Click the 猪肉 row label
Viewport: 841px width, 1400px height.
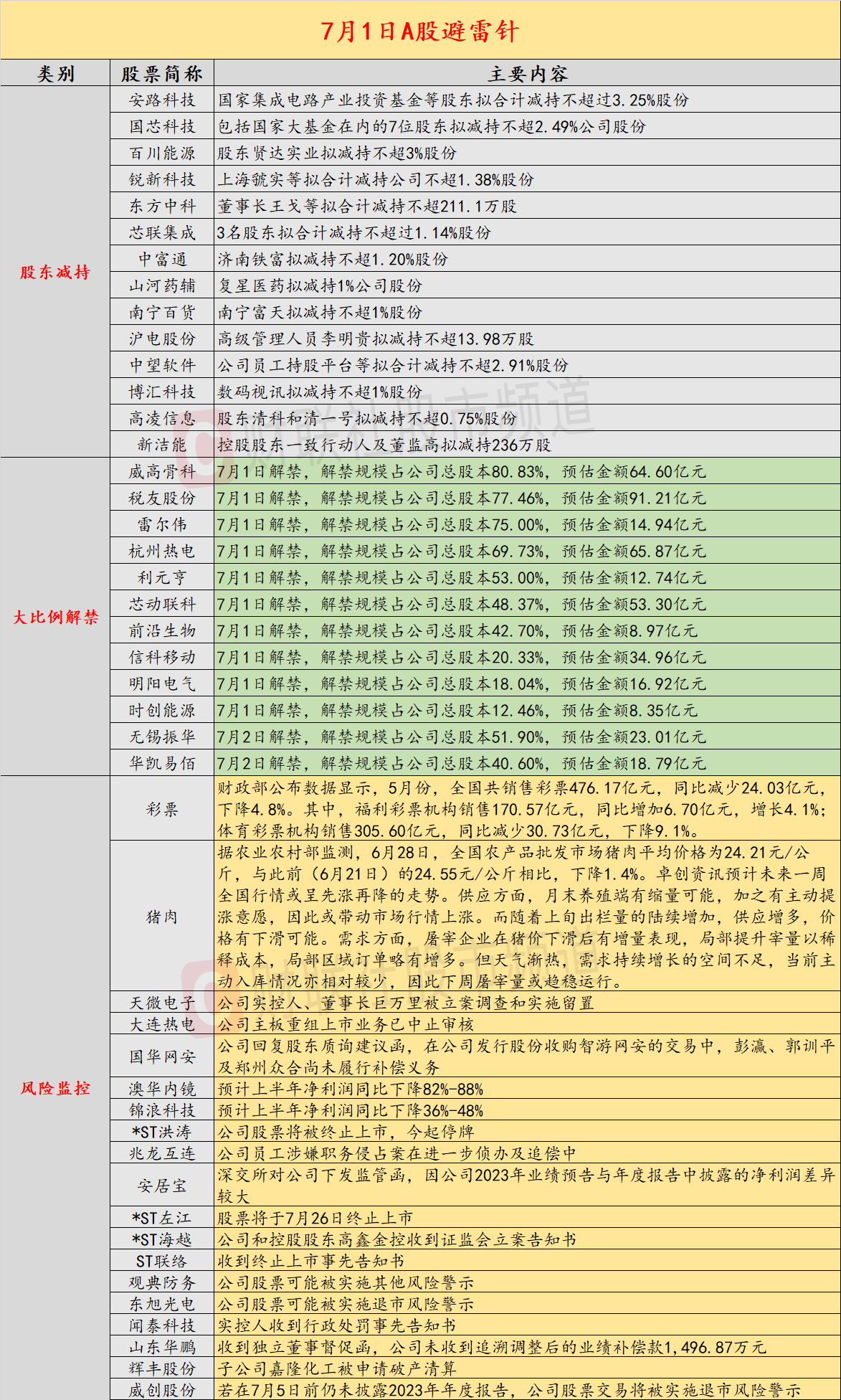tap(162, 917)
